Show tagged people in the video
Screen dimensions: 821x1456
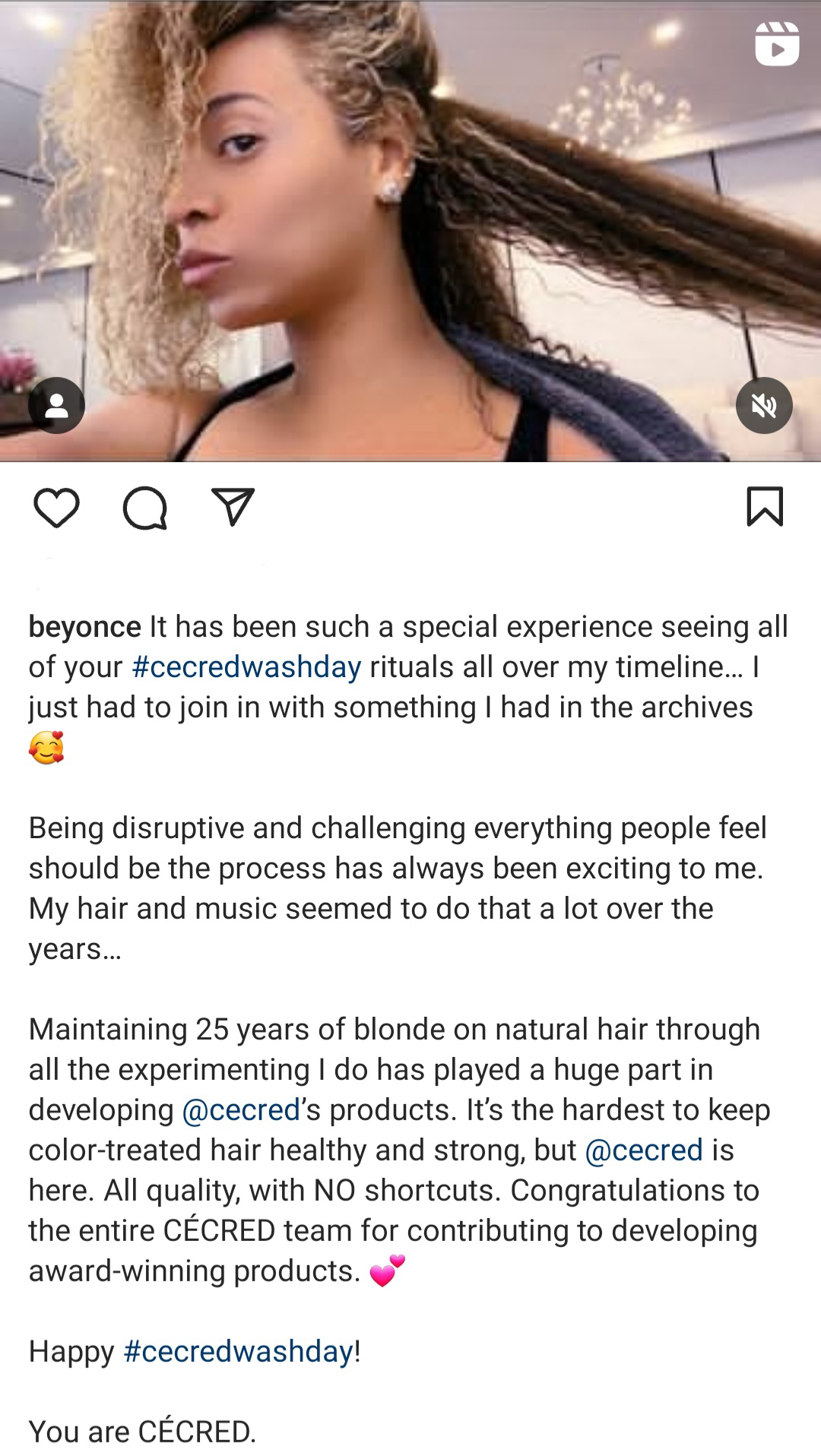(x=56, y=406)
